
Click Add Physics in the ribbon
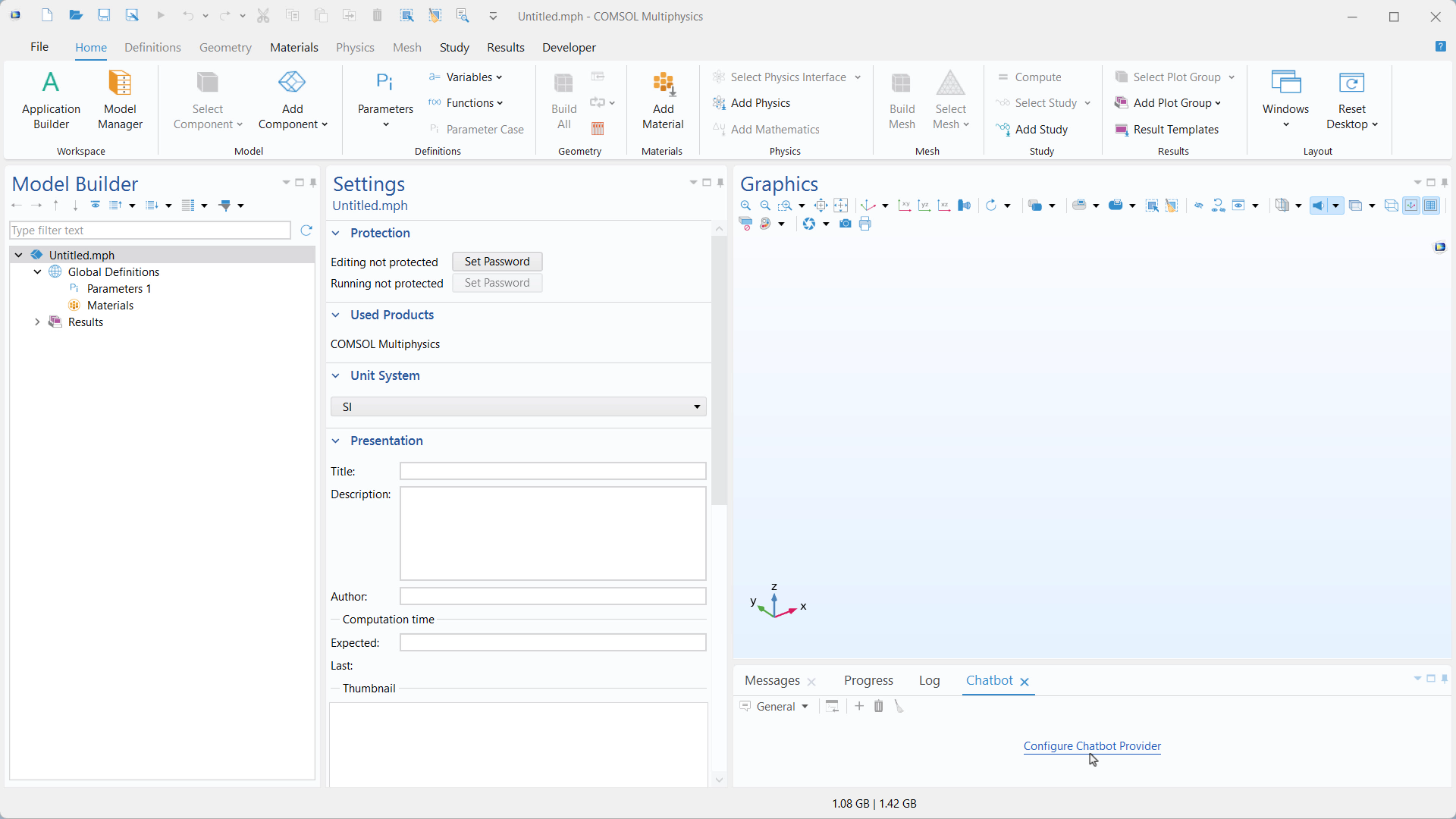click(x=752, y=103)
